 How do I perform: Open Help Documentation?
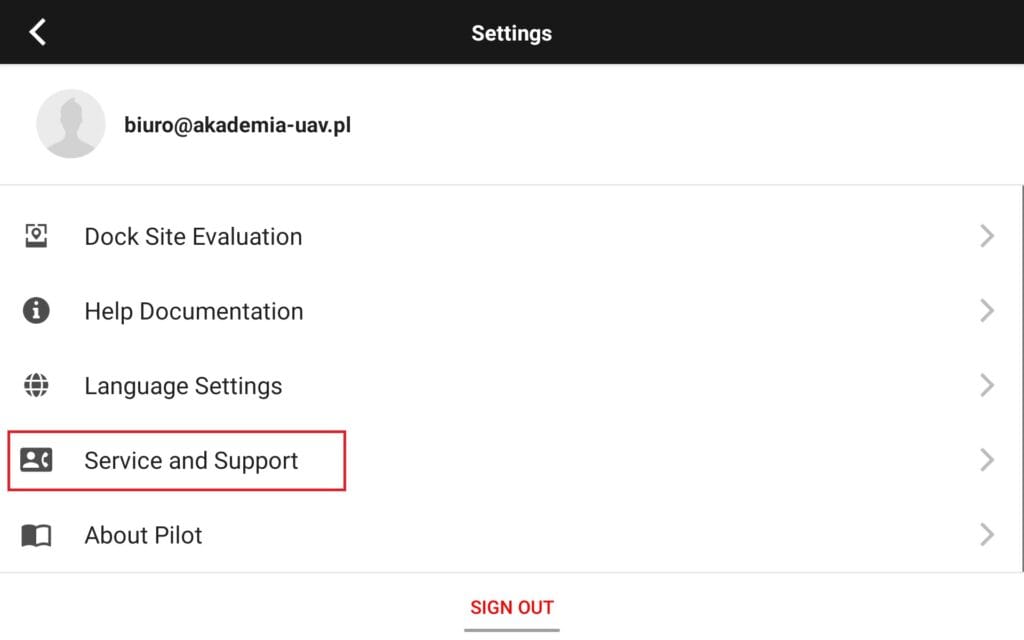pos(194,312)
